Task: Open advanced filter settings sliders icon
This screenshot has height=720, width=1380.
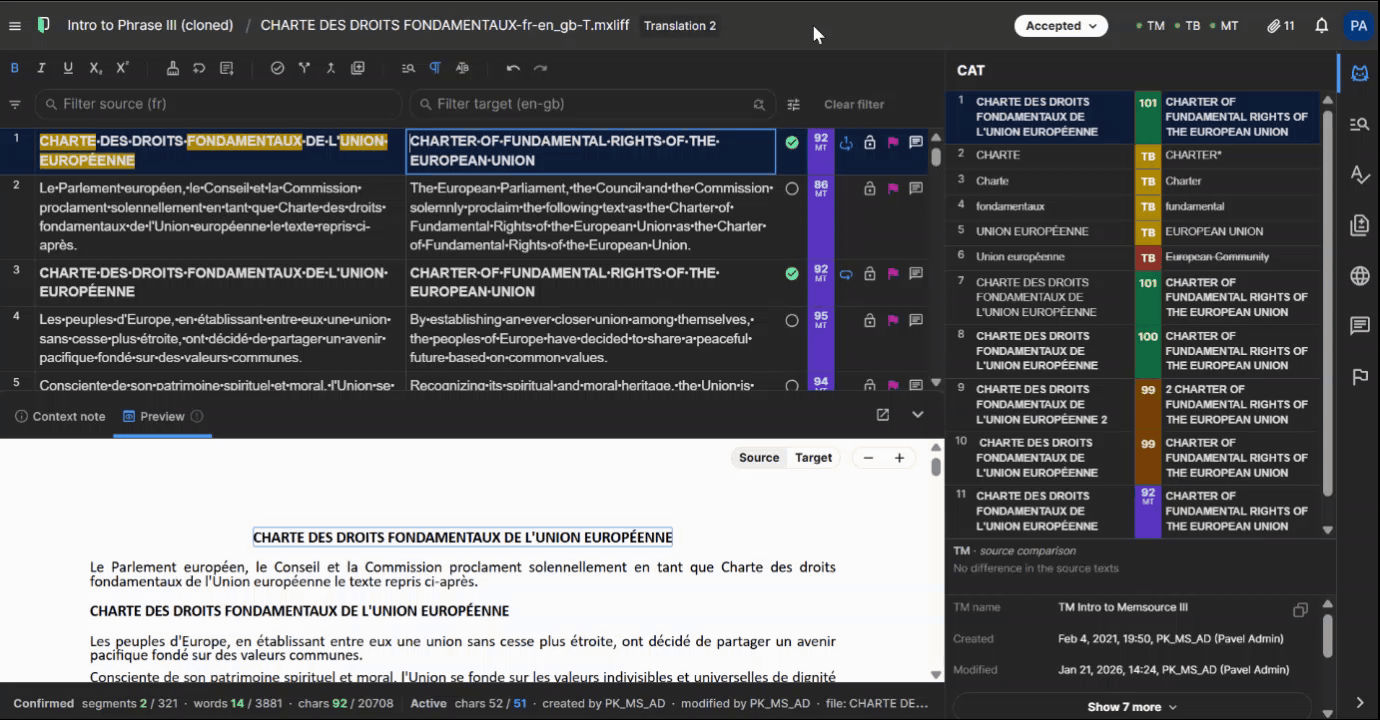Action: tap(793, 104)
